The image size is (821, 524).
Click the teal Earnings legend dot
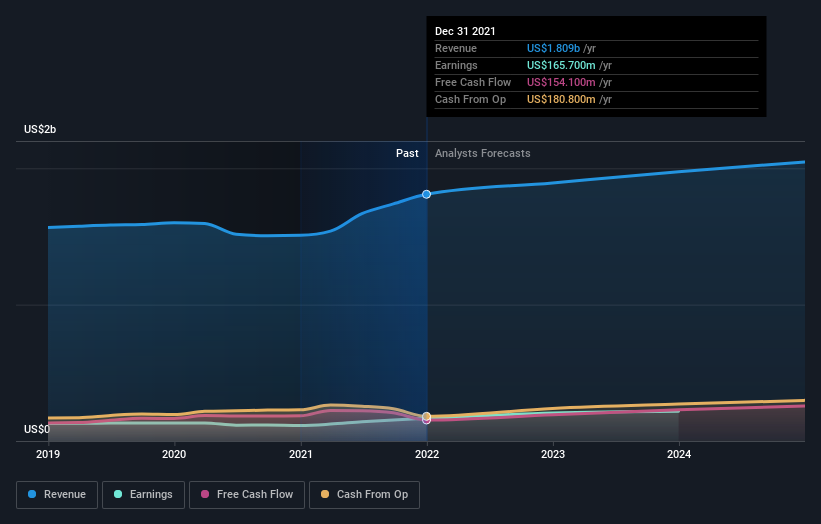click(118, 494)
